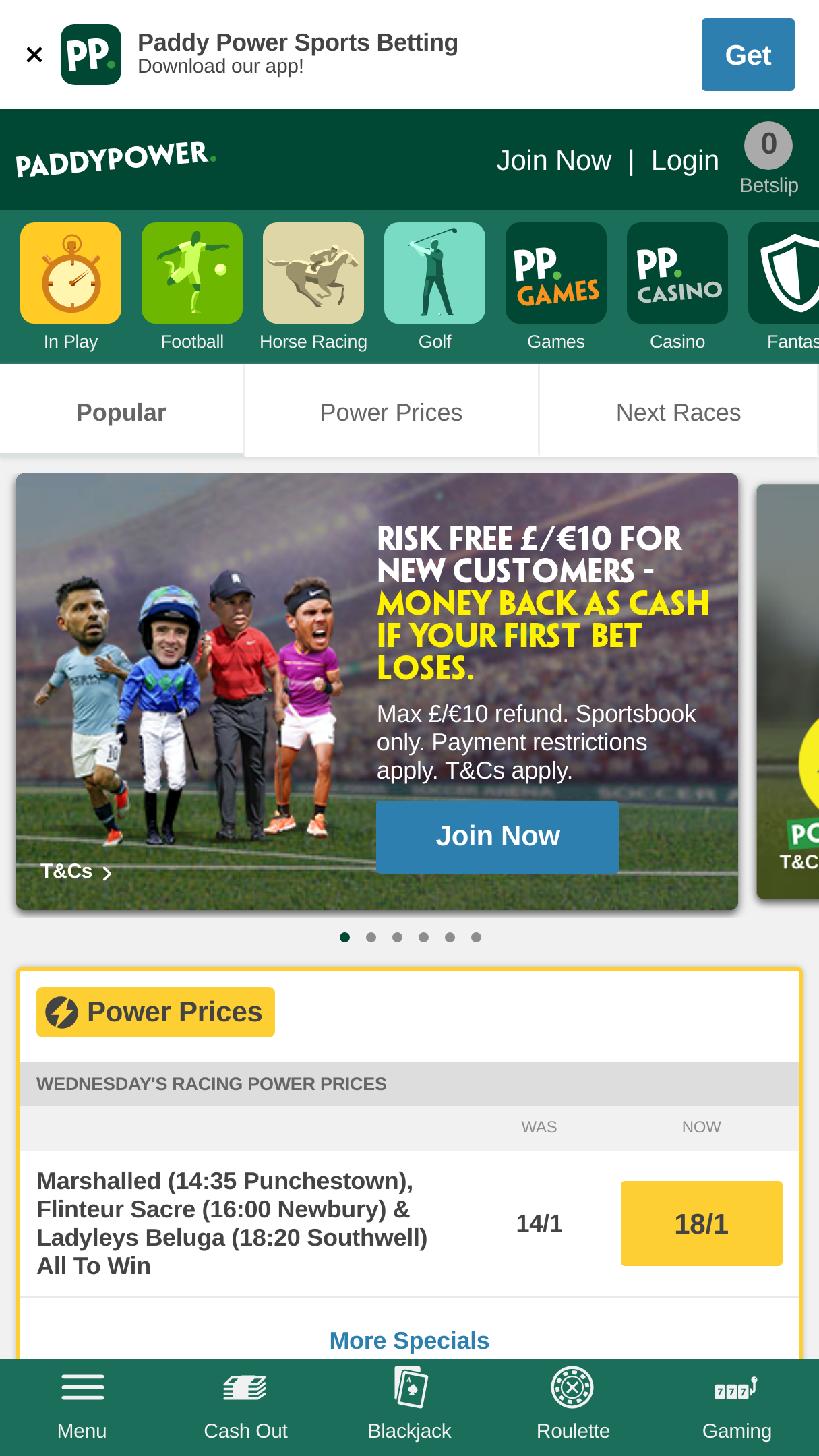The width and height of the screenshot is (819, 1456).
Task: Launch the Blackjack cards icon
Action: pyautogui.click(x=410, y=1387)
